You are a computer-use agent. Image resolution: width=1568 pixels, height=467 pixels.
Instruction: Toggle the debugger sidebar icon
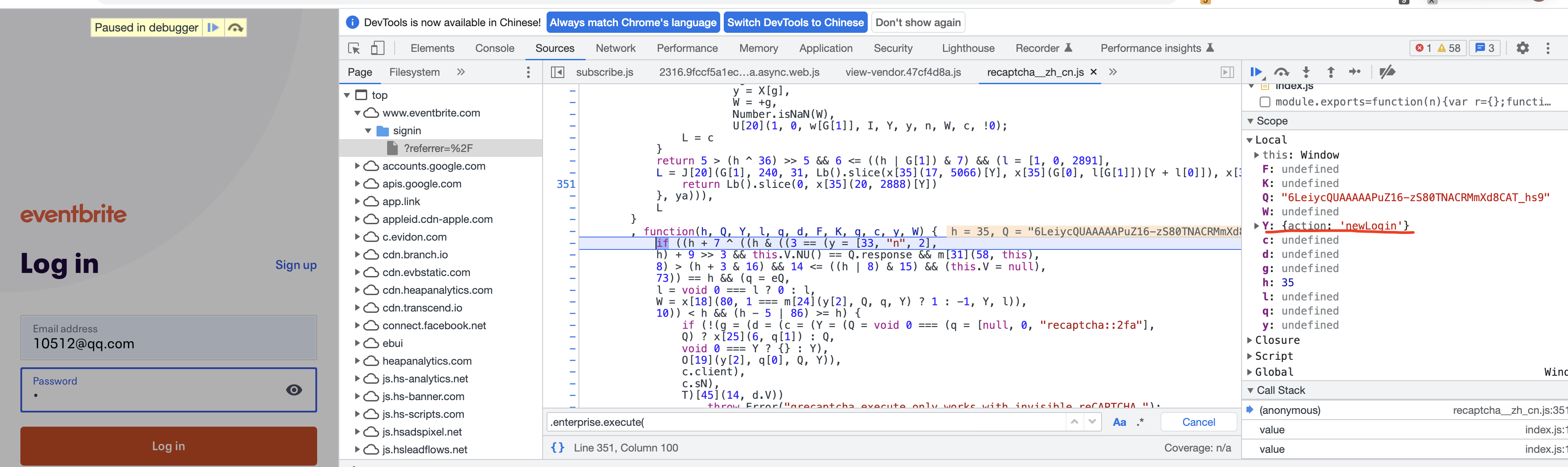[x=1227, y=73]
